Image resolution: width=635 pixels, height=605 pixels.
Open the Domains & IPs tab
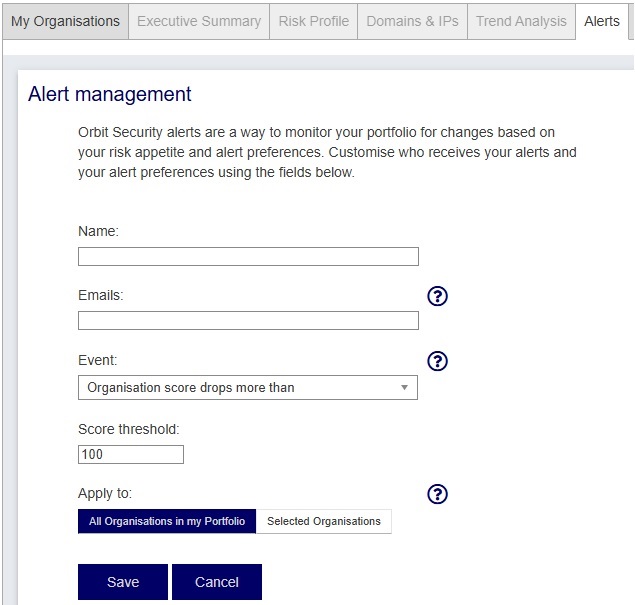click(x=412, y=21)
